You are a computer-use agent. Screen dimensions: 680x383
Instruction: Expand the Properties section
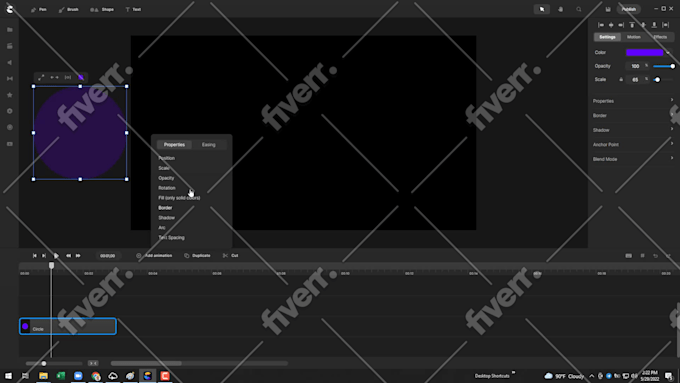(x=633, y=101)
